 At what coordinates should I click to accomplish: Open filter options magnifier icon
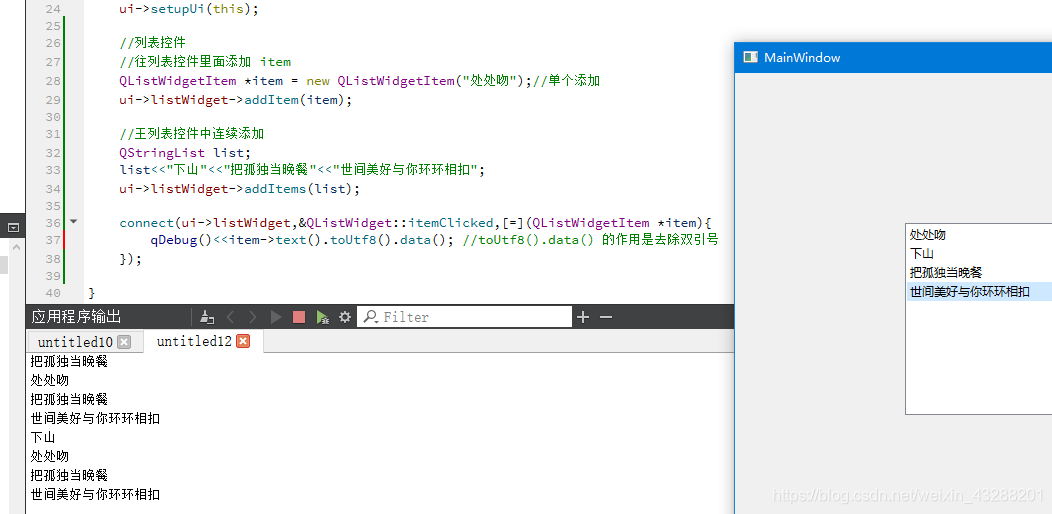click(370, 317)
